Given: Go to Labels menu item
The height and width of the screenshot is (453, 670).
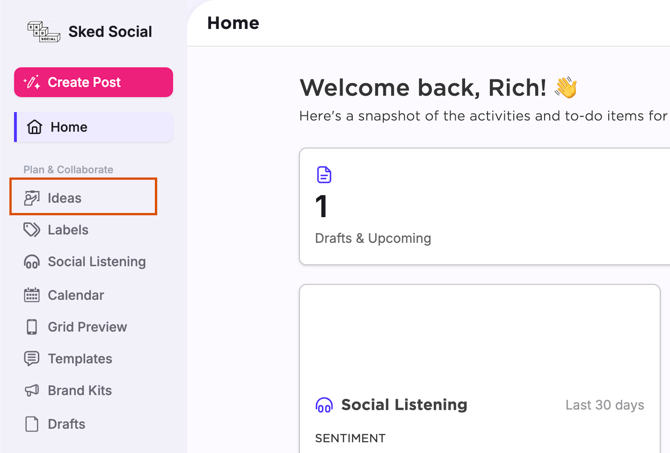Looking at the screenshot, I should [68, 230].
